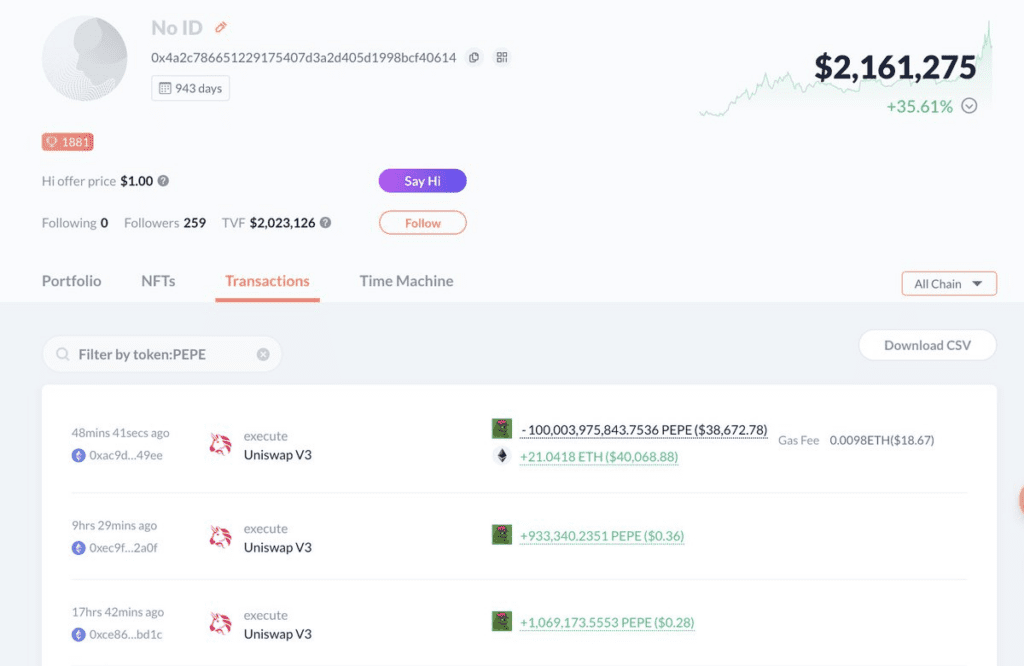Click the Follow button
Viewport: 1024px width, 666px height.
[x=422, y=223]
